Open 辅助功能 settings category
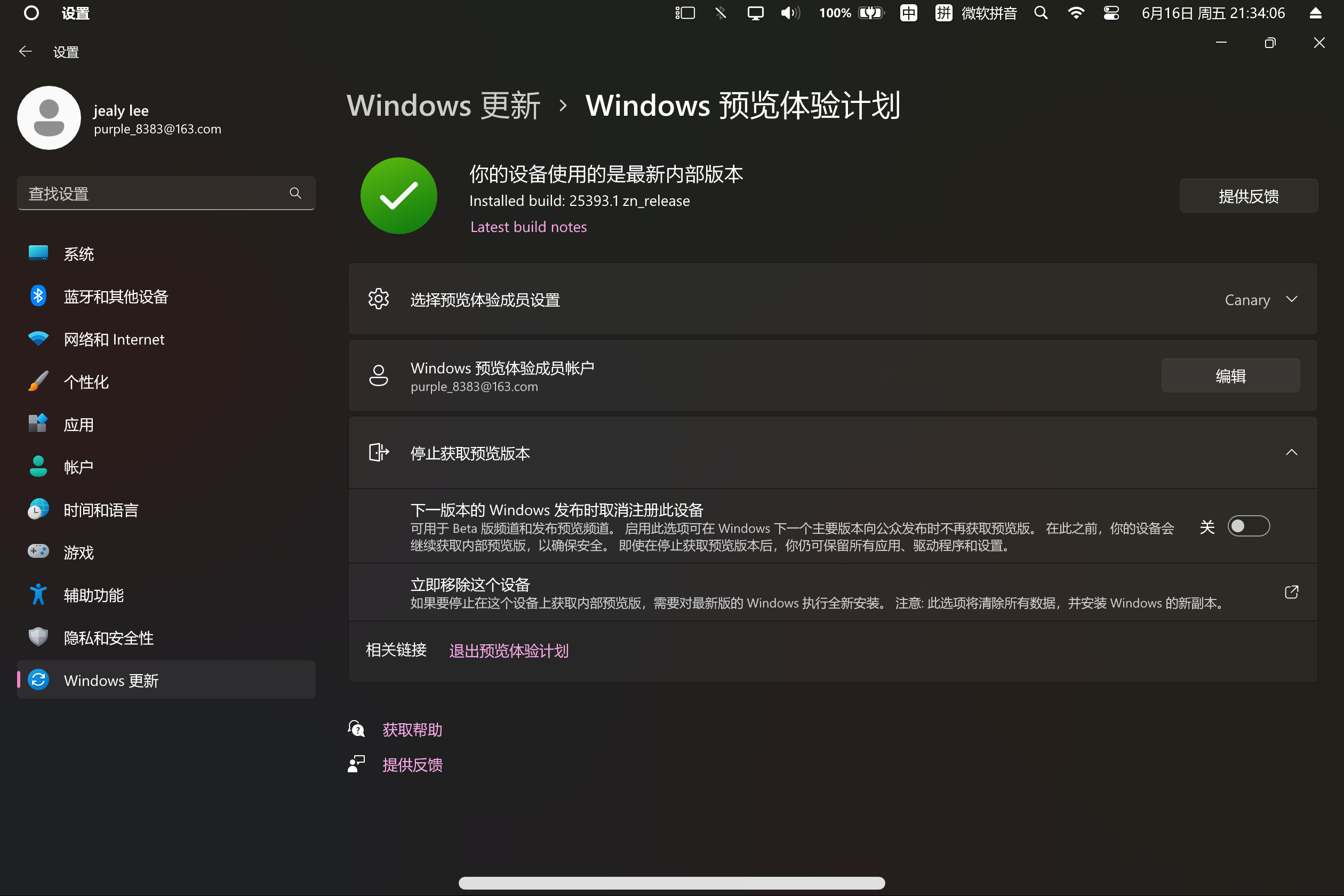The width and height of the screenshot is (1344, 896). 166,595
